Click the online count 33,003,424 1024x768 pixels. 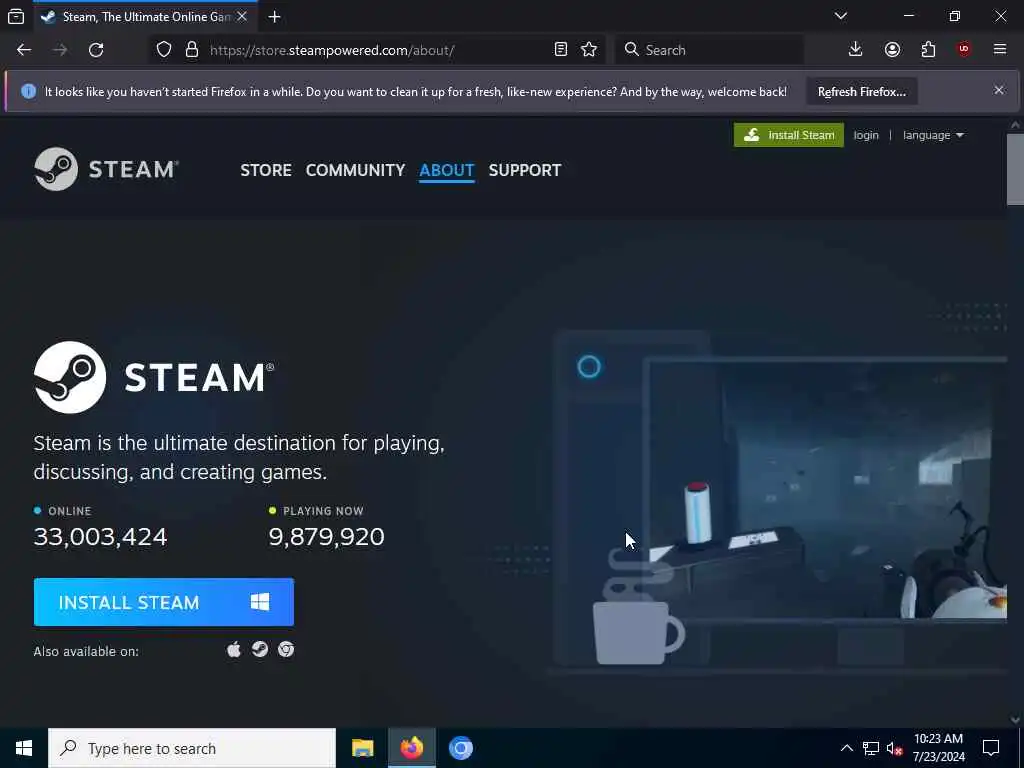coord(101,537)
